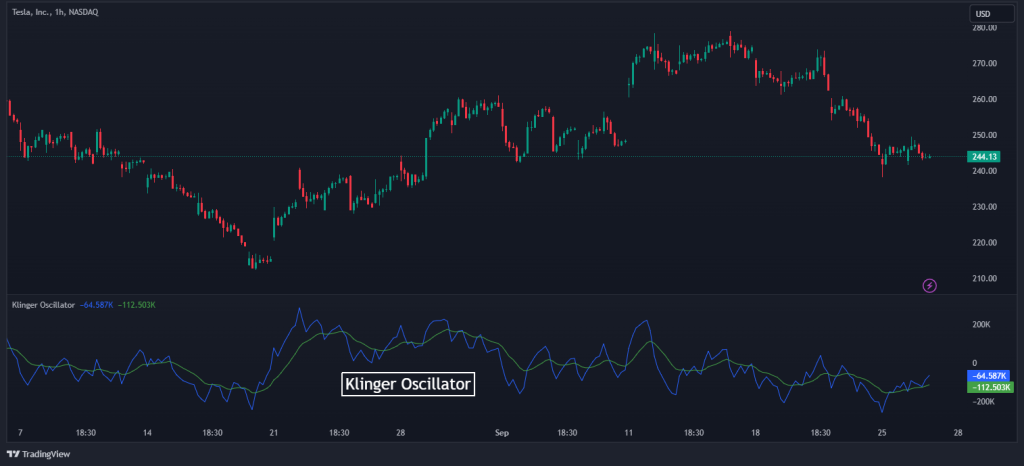The height and width of the screenshot is (466, 1024).
Task: Click the blue -64.587K axis value label
Action: point(990,374)
